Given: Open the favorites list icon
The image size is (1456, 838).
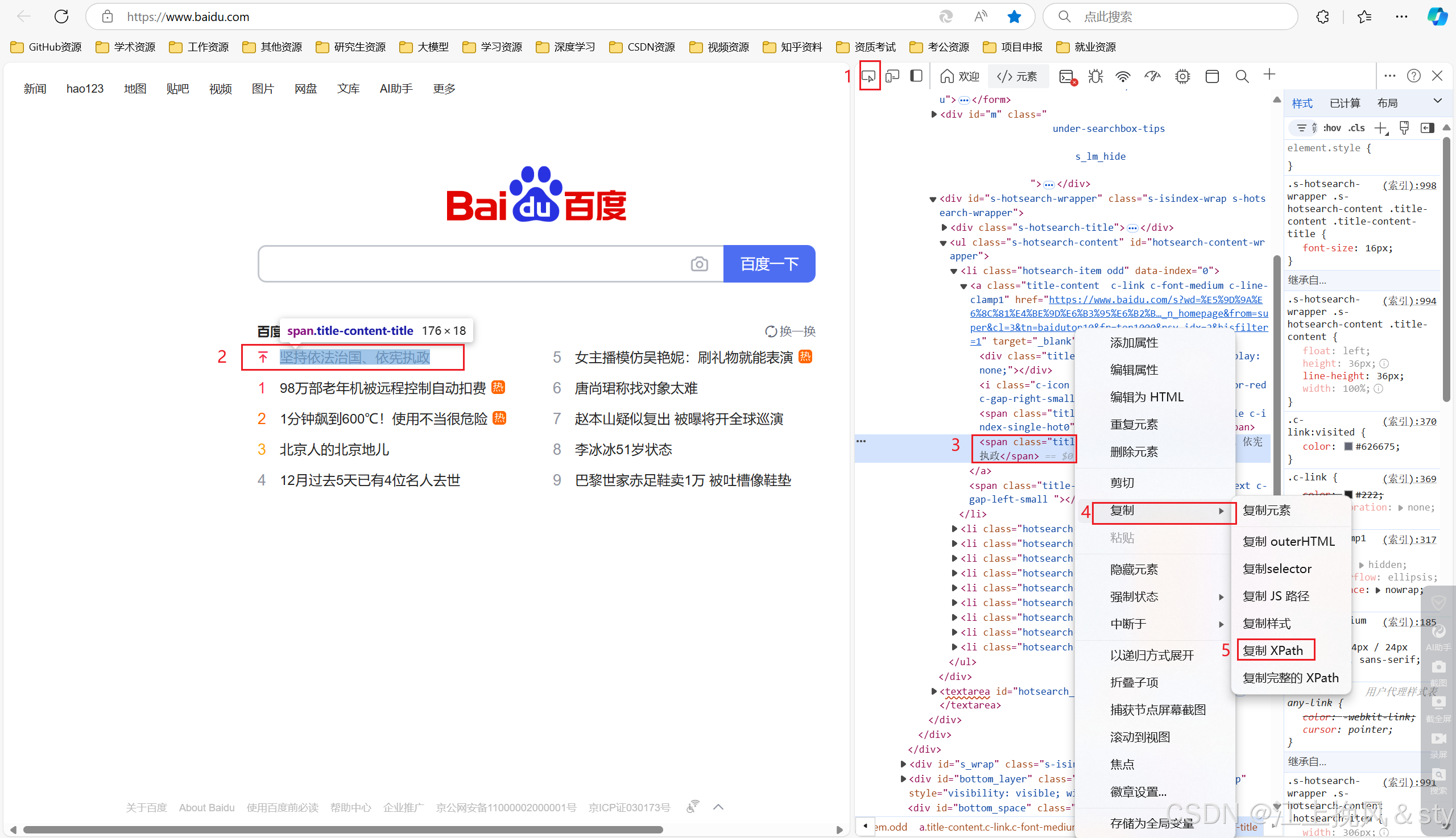Looking at the screenshot, I should click(1364, 16).
